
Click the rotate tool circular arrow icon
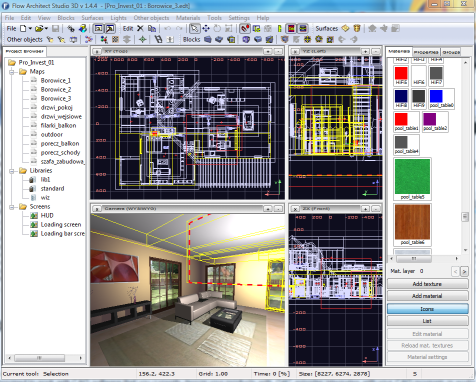click(217, 29)
